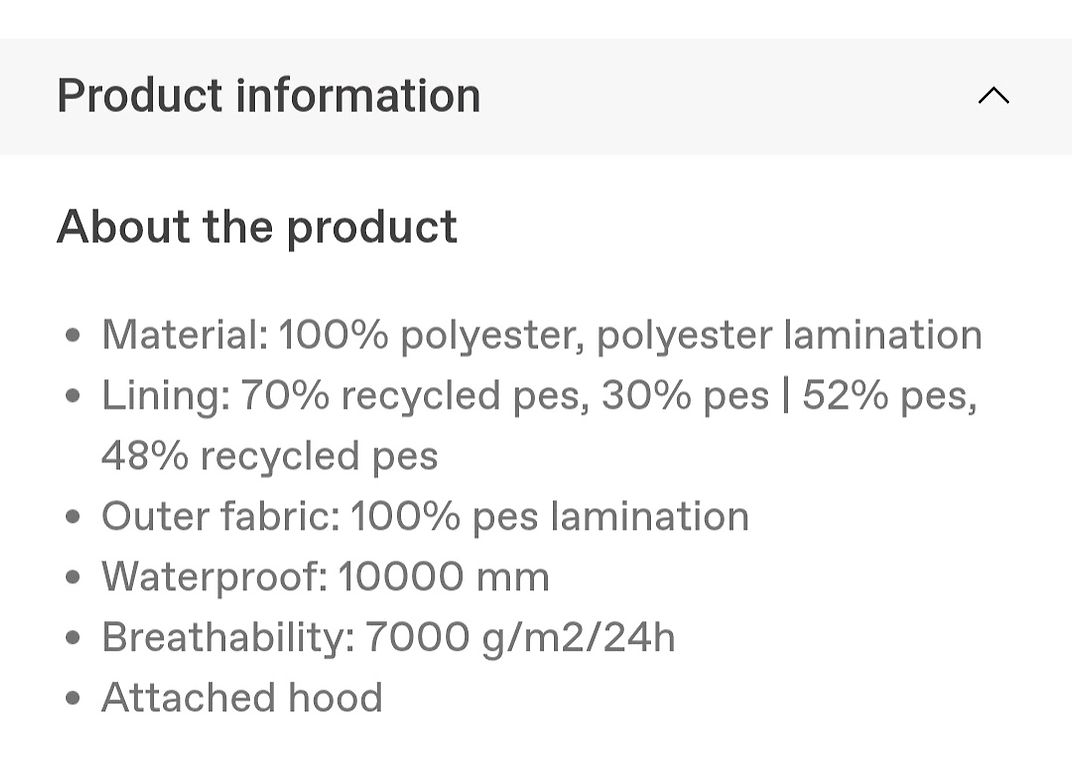
Task: Click the Material: 100% polyester line
Action: click(x=541, y=336)
